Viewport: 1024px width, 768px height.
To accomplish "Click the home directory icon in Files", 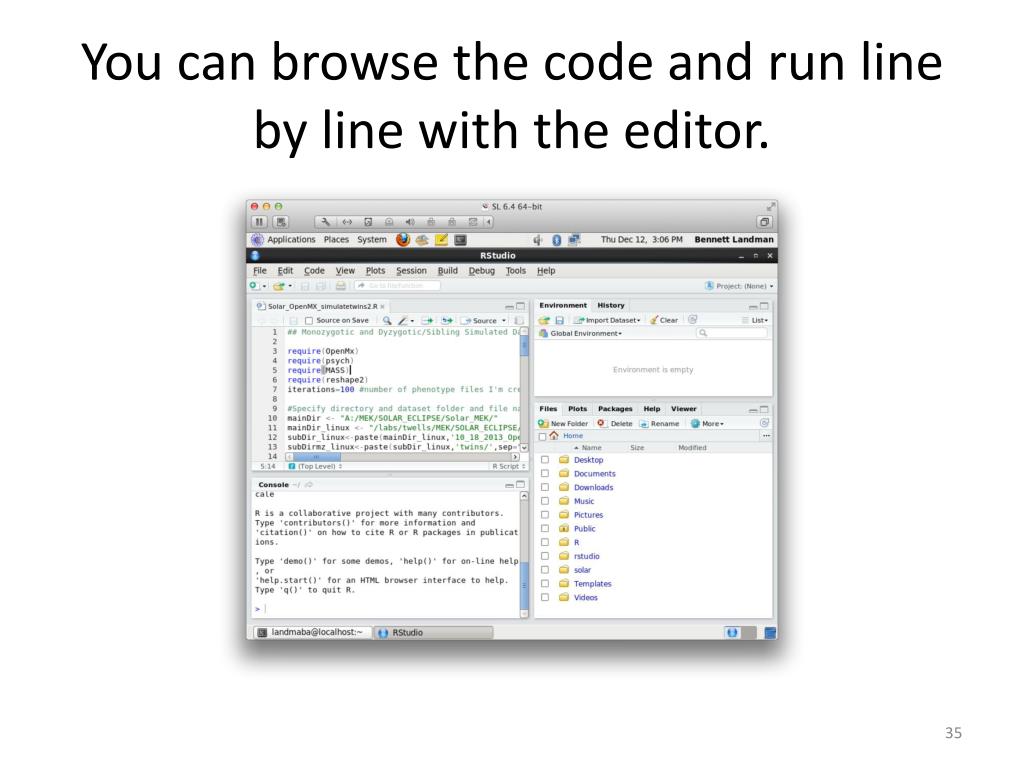I will [554, 436].
